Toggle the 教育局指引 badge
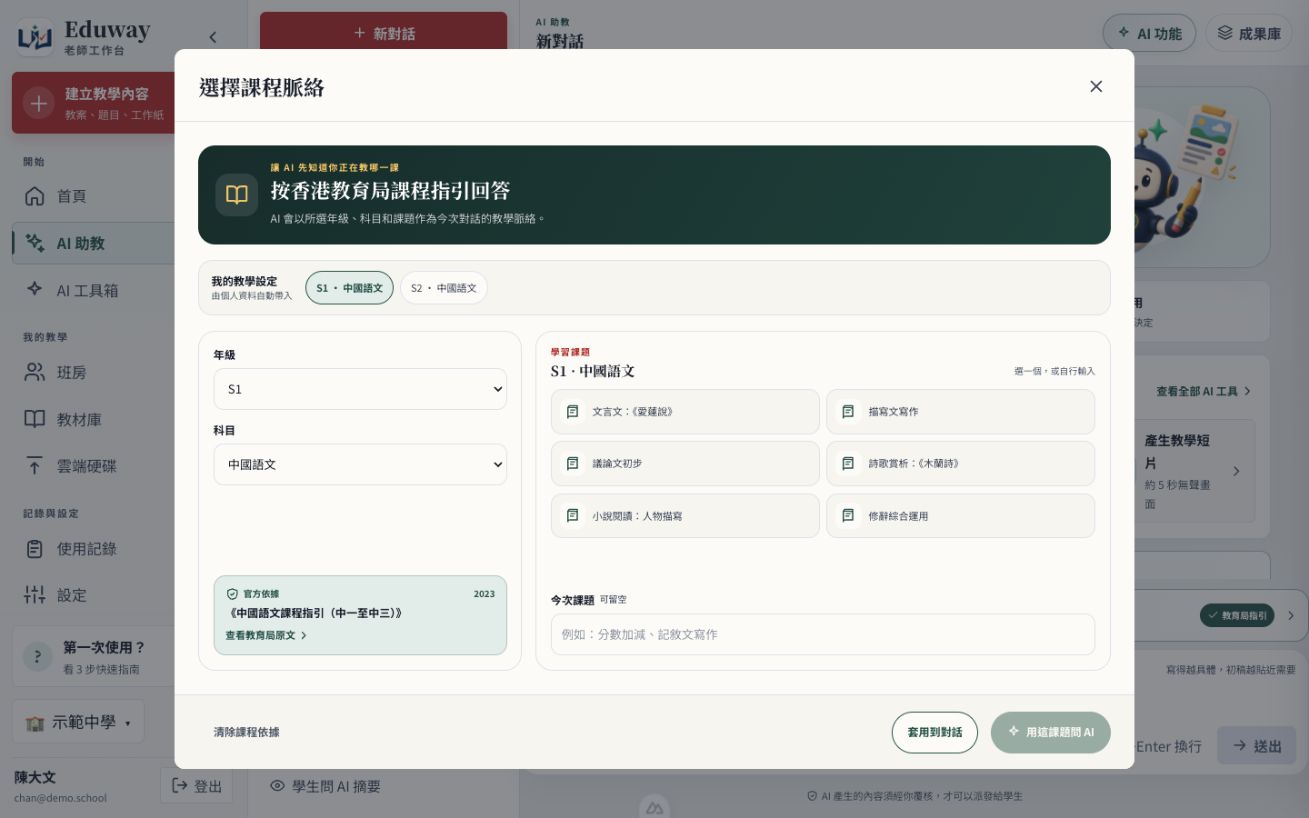This screenshot has width=1309, height=818. click(x=1237, y=616)
